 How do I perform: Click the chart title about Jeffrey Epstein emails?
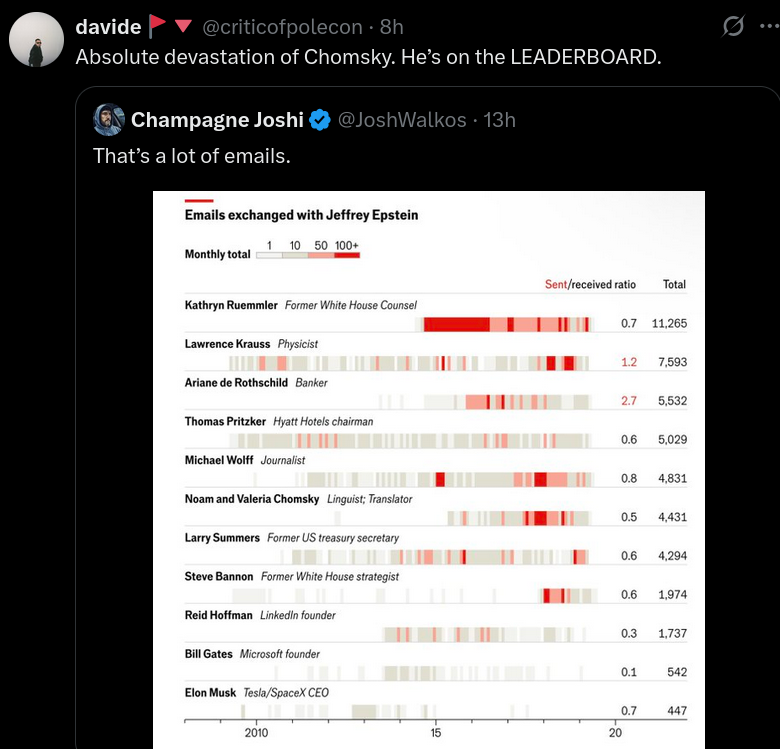click(x=301, y=215)
